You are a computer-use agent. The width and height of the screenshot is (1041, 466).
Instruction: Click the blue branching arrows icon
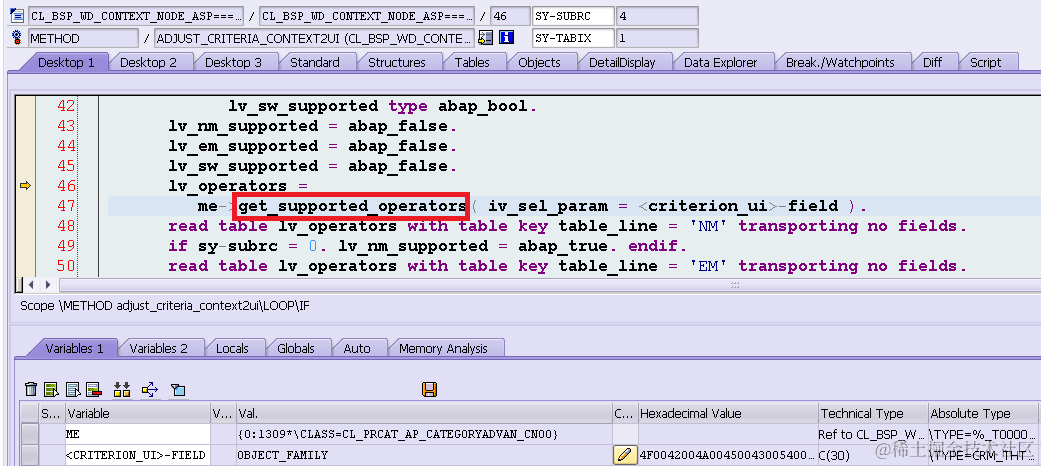pos(150,390)
